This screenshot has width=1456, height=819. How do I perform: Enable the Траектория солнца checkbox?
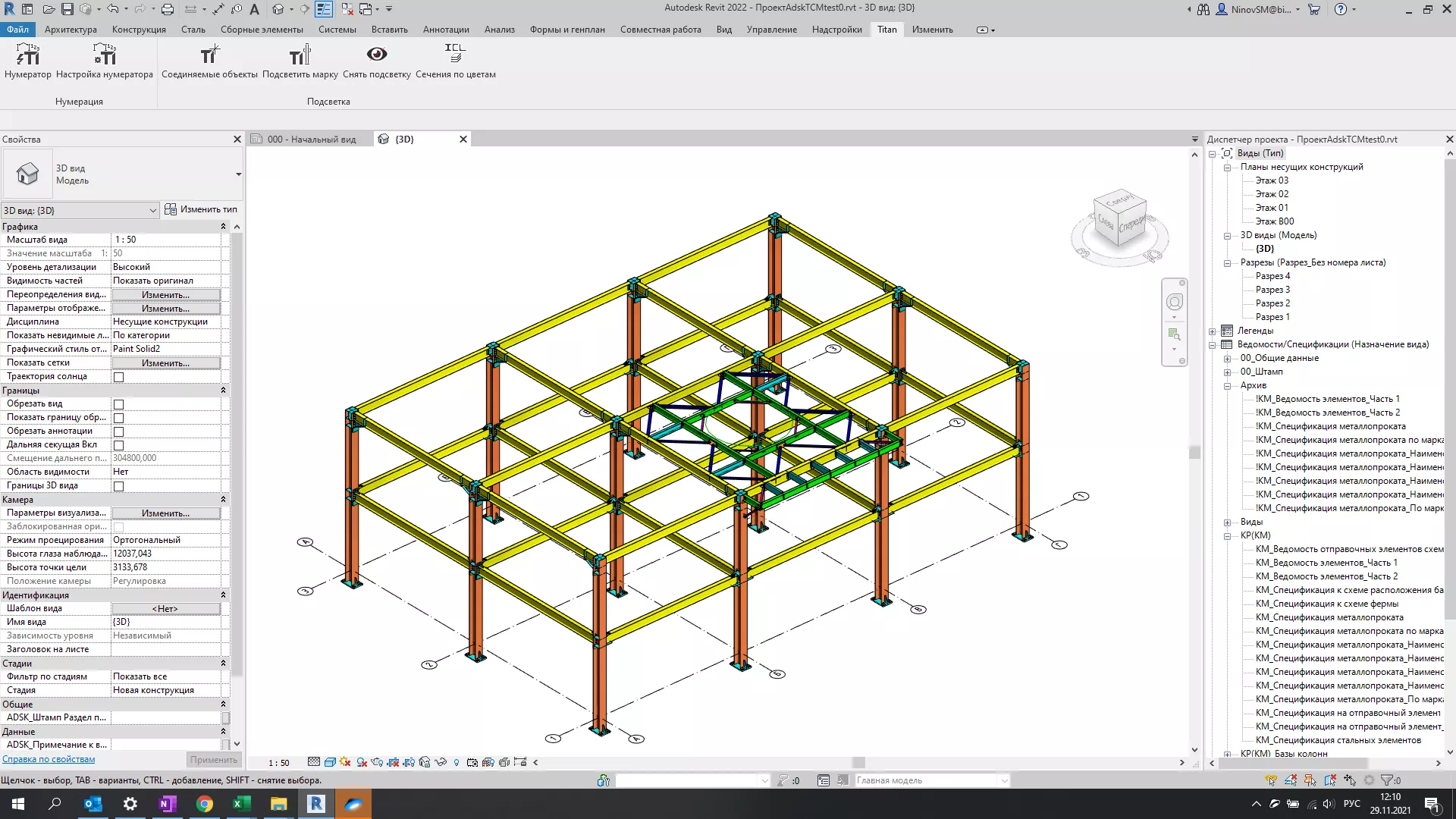(119, 376)
